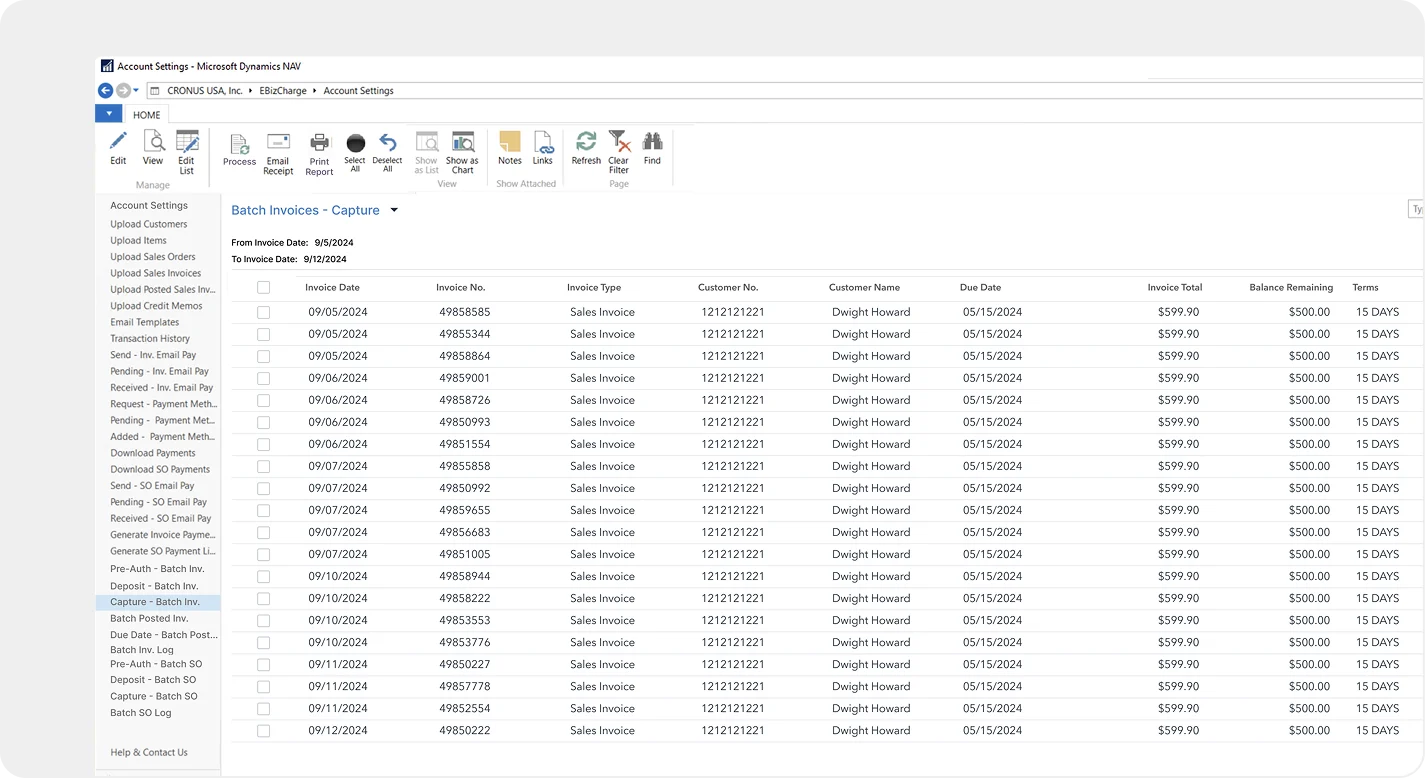
Task: Click the Email Receipt icon
Action: (278, 143)
